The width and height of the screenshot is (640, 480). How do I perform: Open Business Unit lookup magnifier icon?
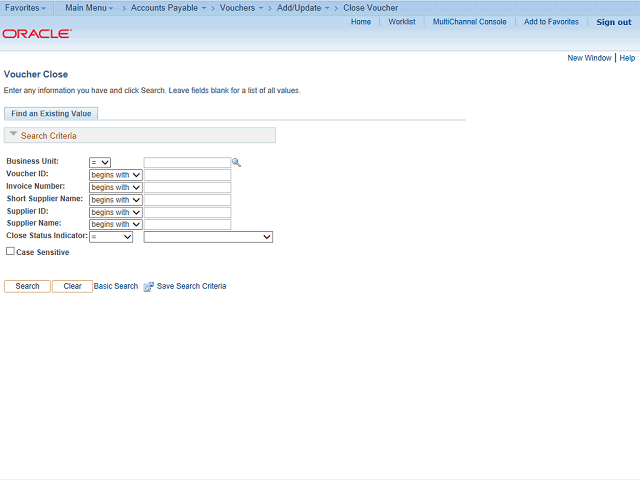coord(236,162)
